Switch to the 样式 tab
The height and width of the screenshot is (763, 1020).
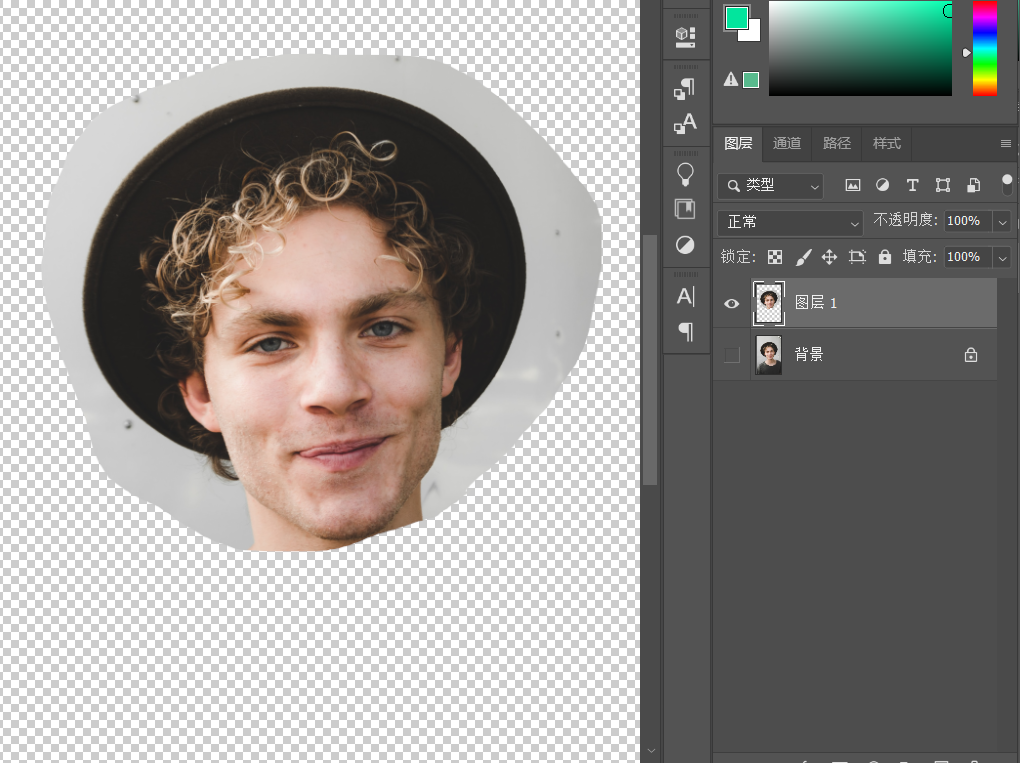pos(887,143)
